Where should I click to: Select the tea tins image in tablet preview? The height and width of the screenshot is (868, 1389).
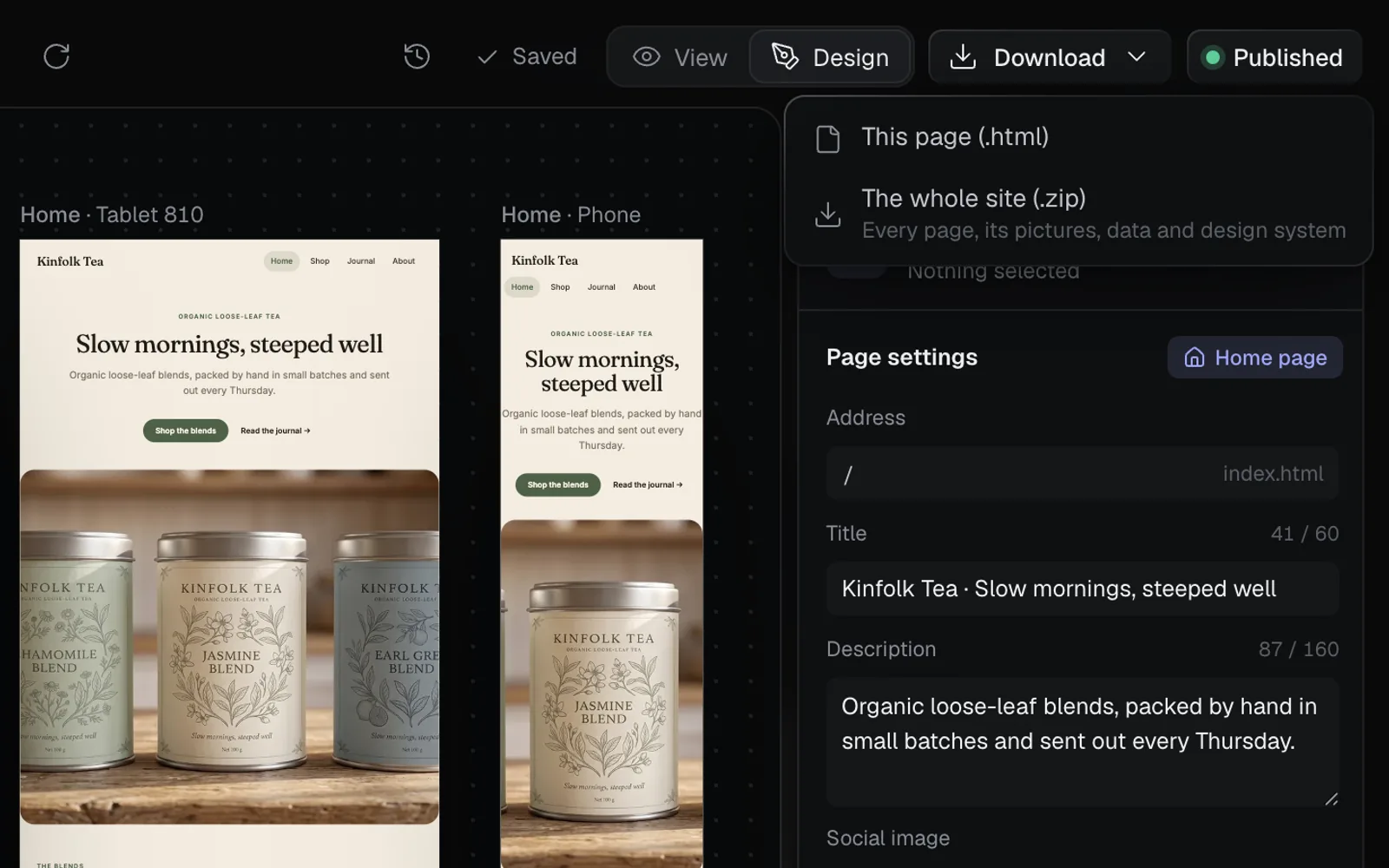coord(229,647)
